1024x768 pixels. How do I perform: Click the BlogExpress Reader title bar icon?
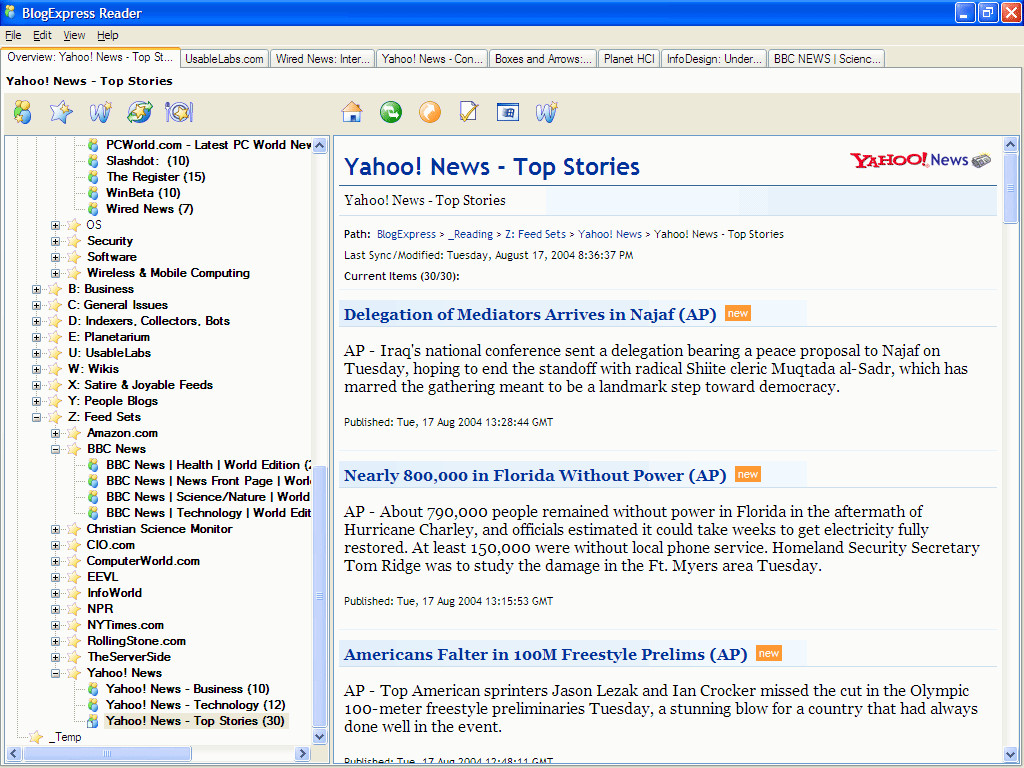(x=10, y=12)
